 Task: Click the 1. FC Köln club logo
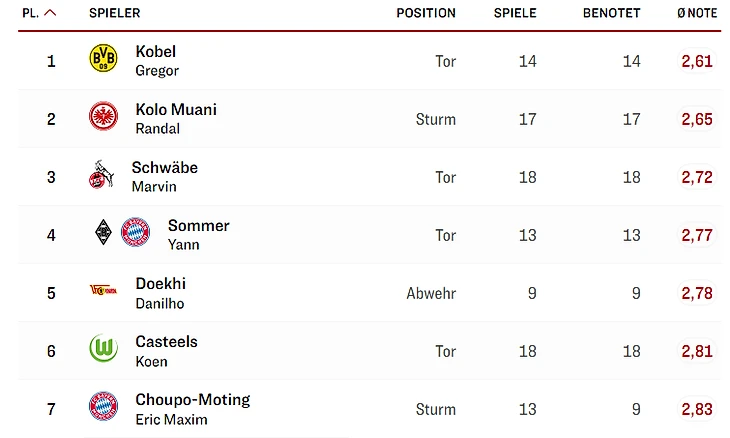tap(101, 176)
